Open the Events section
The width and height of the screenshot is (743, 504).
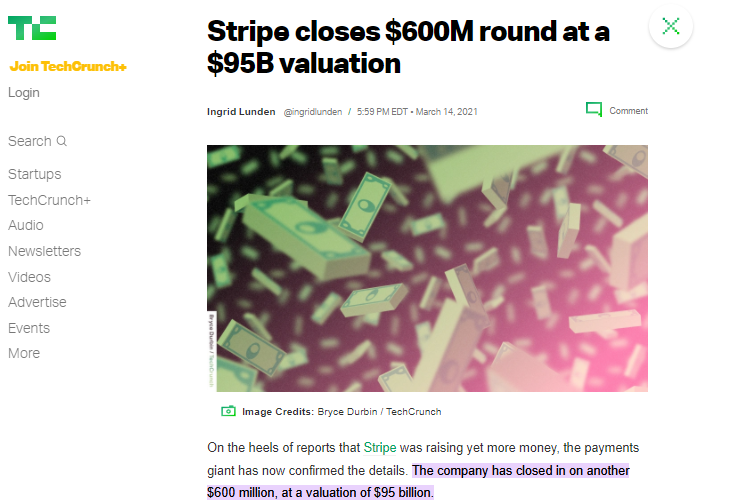coord(28,328)
